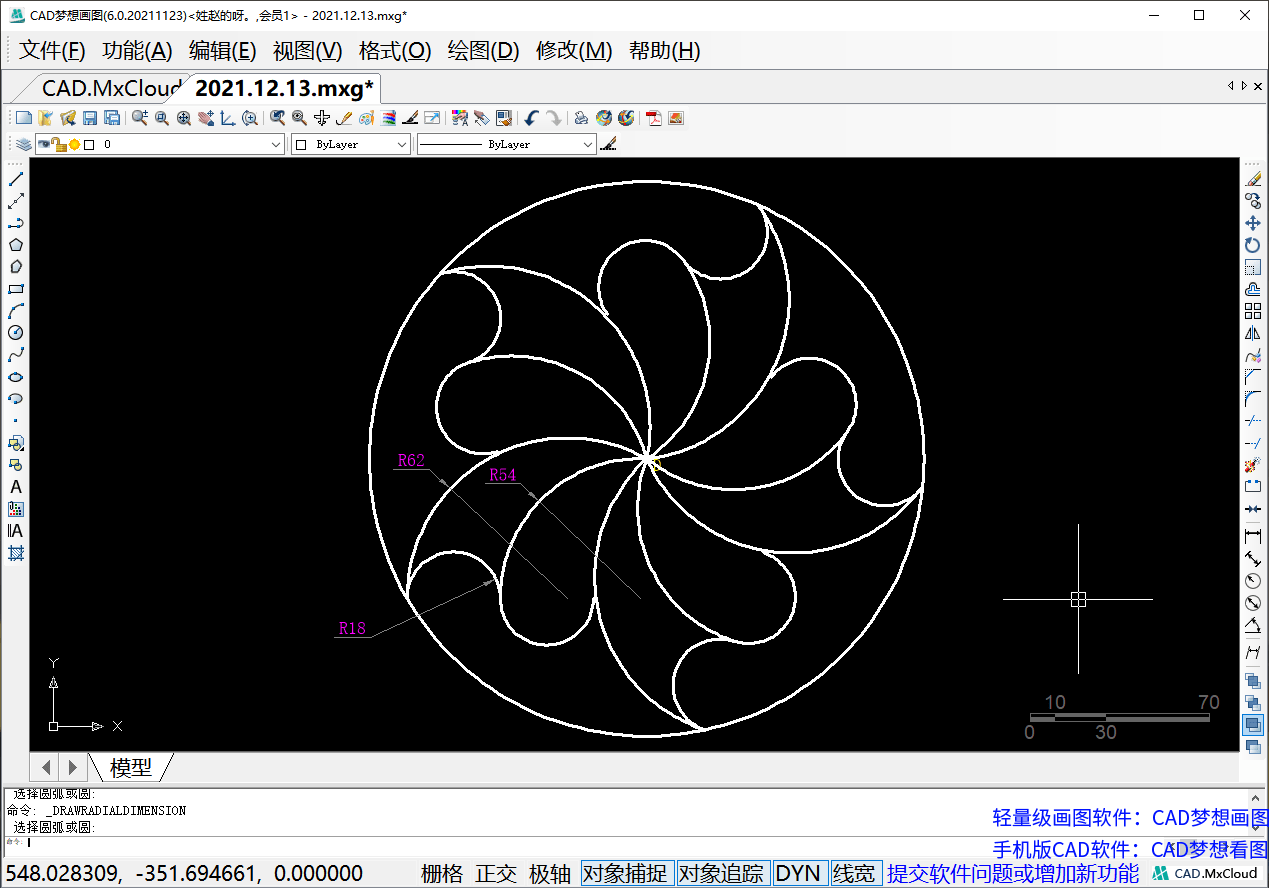Activate the Move tool
The image size is (1269, 888).
pyautogui.click(x=1252, y=223)
